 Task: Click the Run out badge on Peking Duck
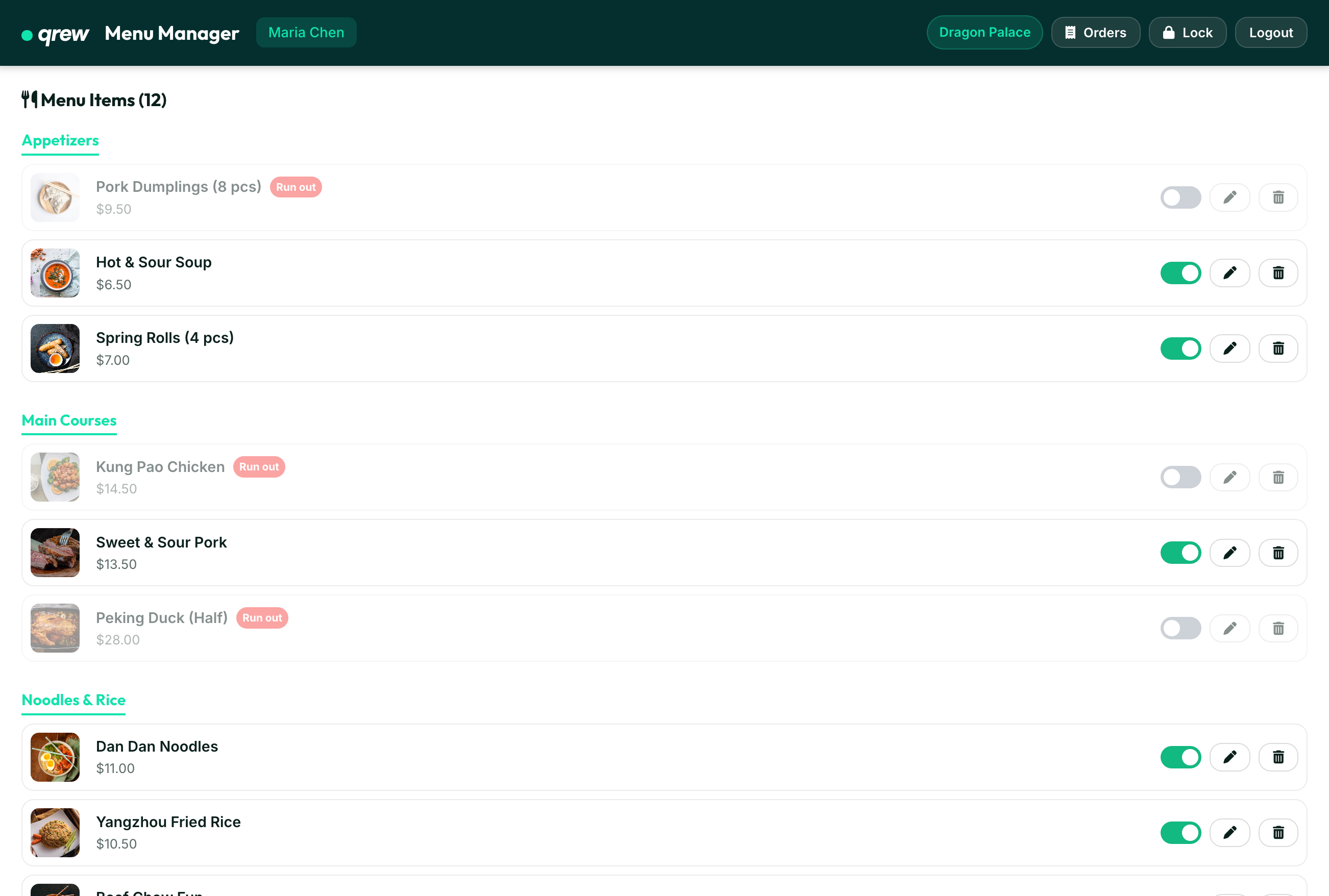[262, 618]
